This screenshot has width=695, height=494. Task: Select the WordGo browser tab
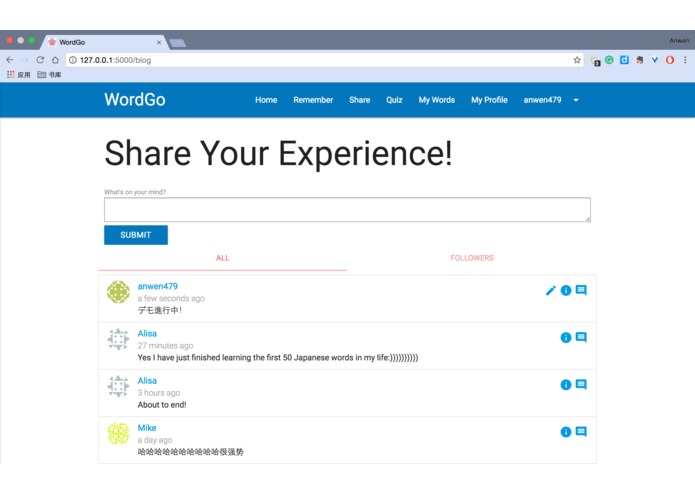click(x=104, y=42)
